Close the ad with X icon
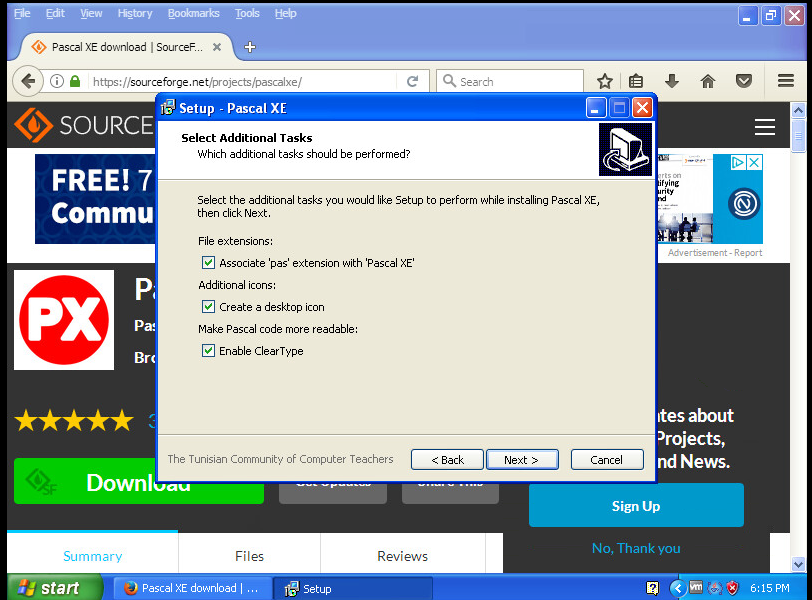 [x=755, y=163]
